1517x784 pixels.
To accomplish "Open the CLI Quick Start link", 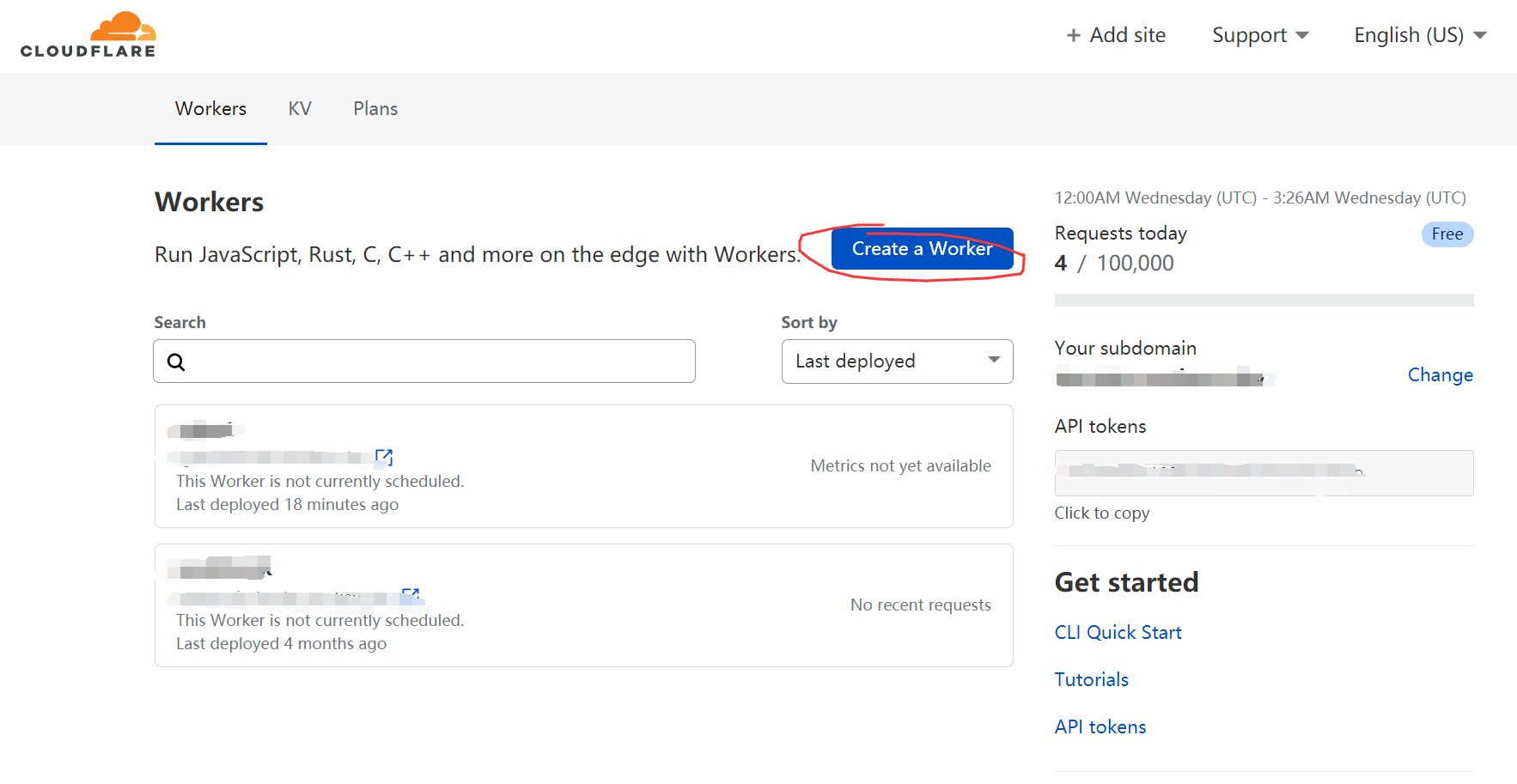I will (1118, 633).
